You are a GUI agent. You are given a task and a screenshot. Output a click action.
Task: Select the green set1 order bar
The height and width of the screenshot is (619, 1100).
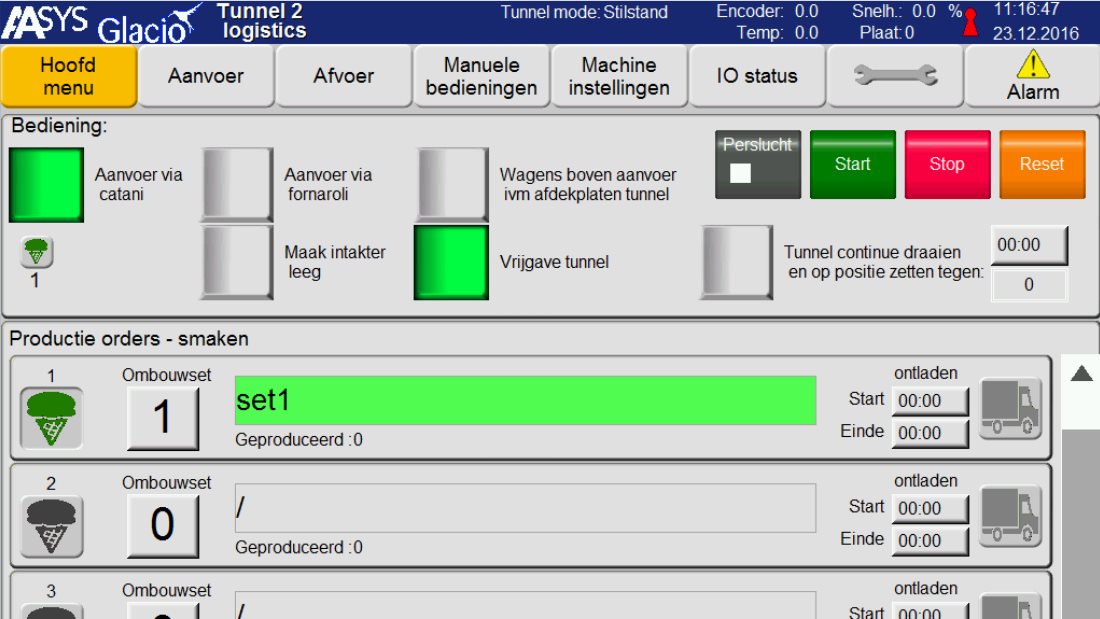pos(525,400)
